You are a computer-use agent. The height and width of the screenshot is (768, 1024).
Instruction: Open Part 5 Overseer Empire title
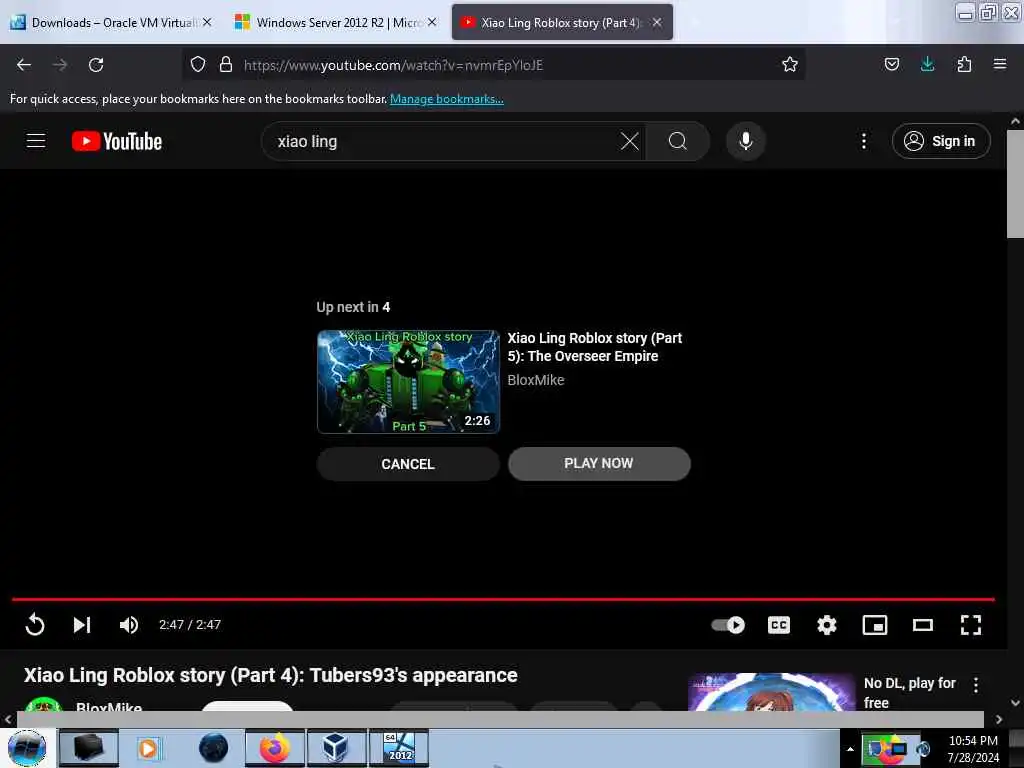pos(594,347)
